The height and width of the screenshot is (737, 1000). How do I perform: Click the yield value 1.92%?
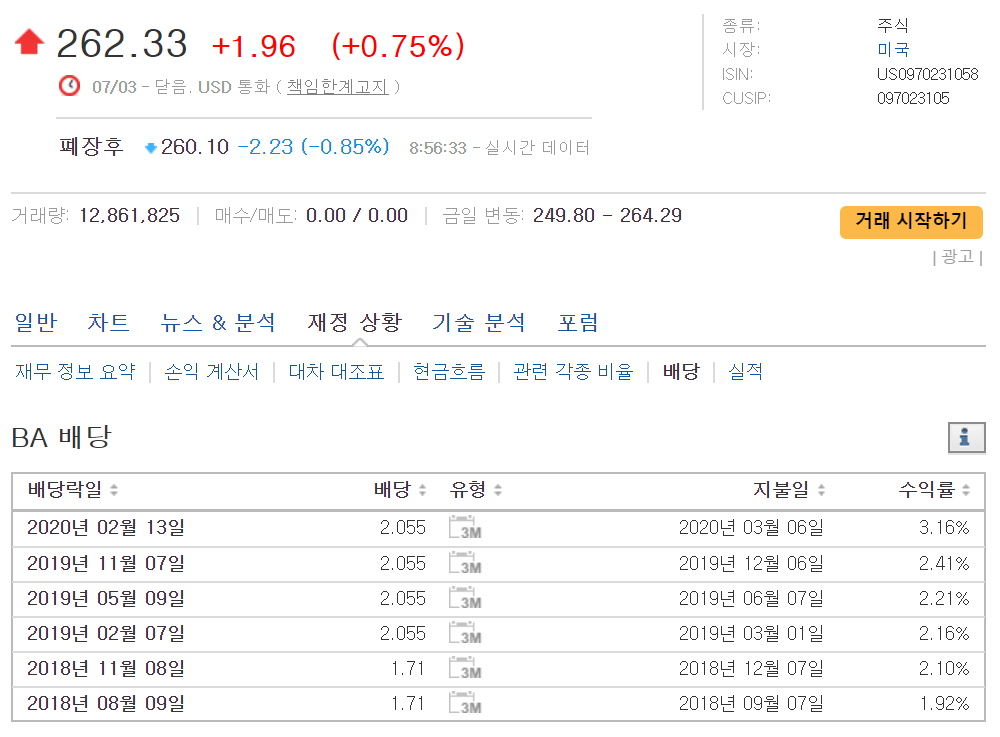pos(944,703)
